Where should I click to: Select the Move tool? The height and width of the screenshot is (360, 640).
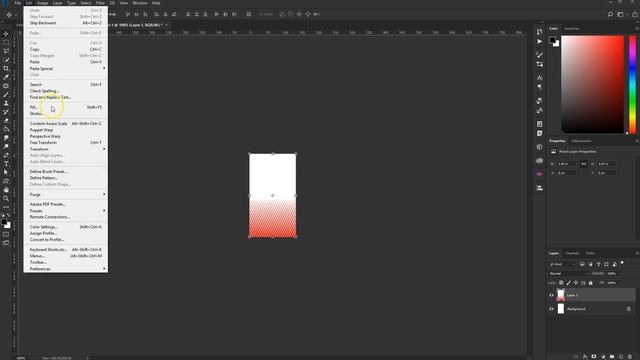point(6,33)
